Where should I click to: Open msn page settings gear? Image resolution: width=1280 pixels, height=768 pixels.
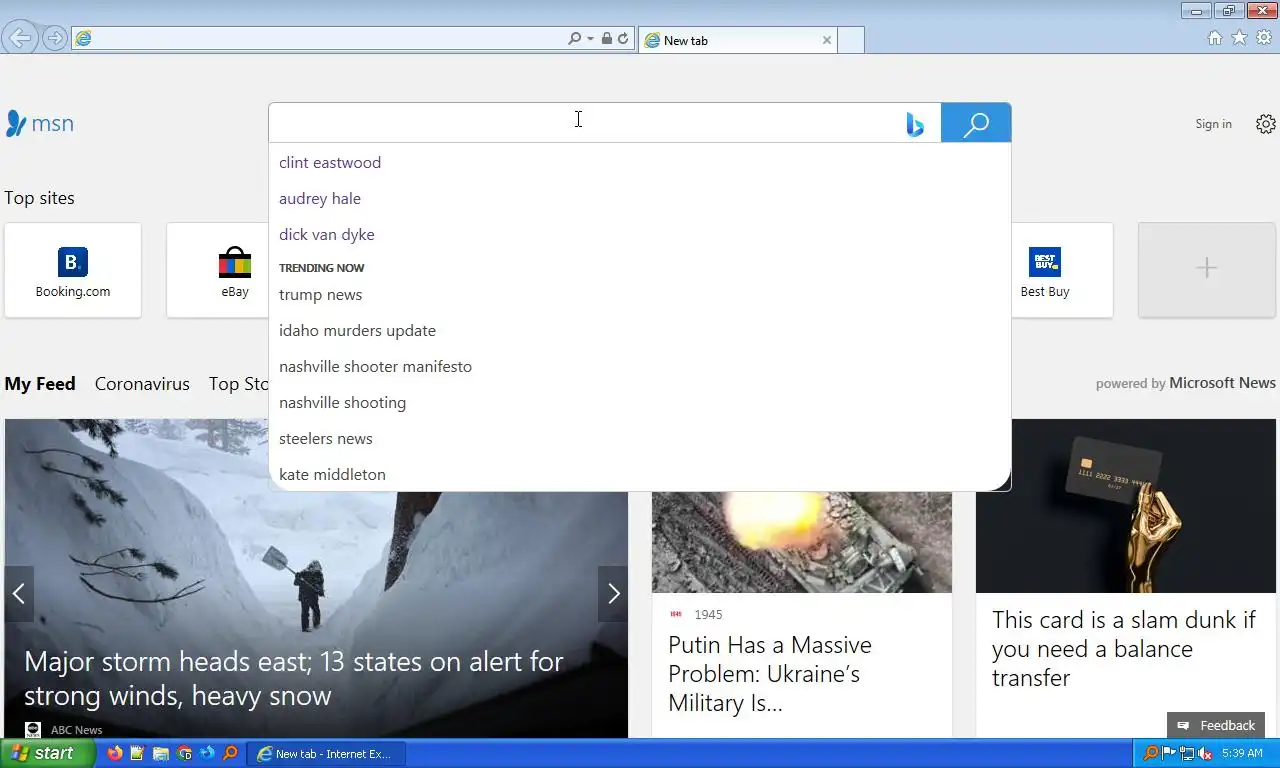tap(1266, 124)
